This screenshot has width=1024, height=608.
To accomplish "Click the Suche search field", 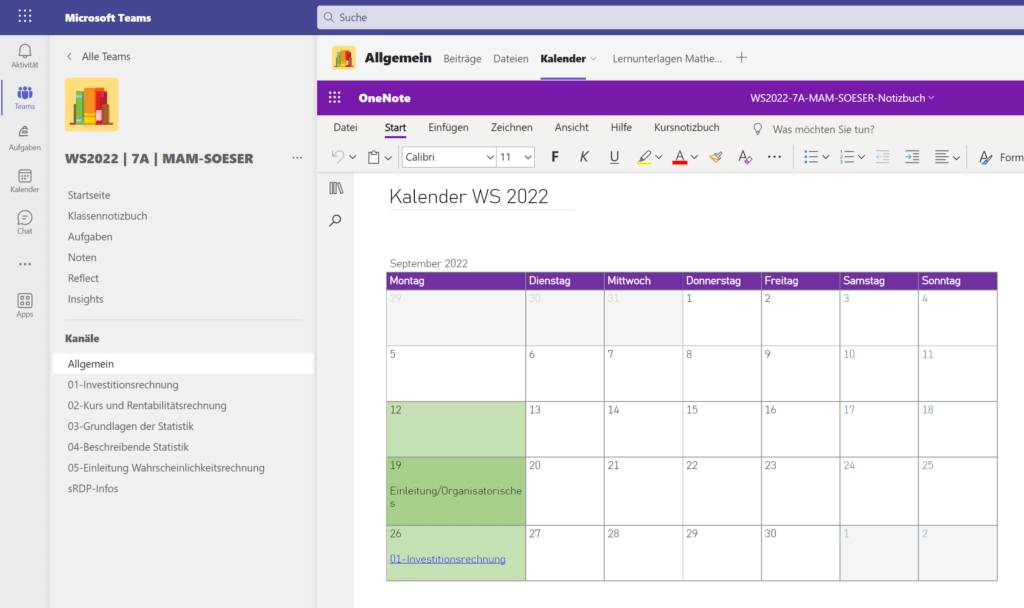I will coord(670,17).
